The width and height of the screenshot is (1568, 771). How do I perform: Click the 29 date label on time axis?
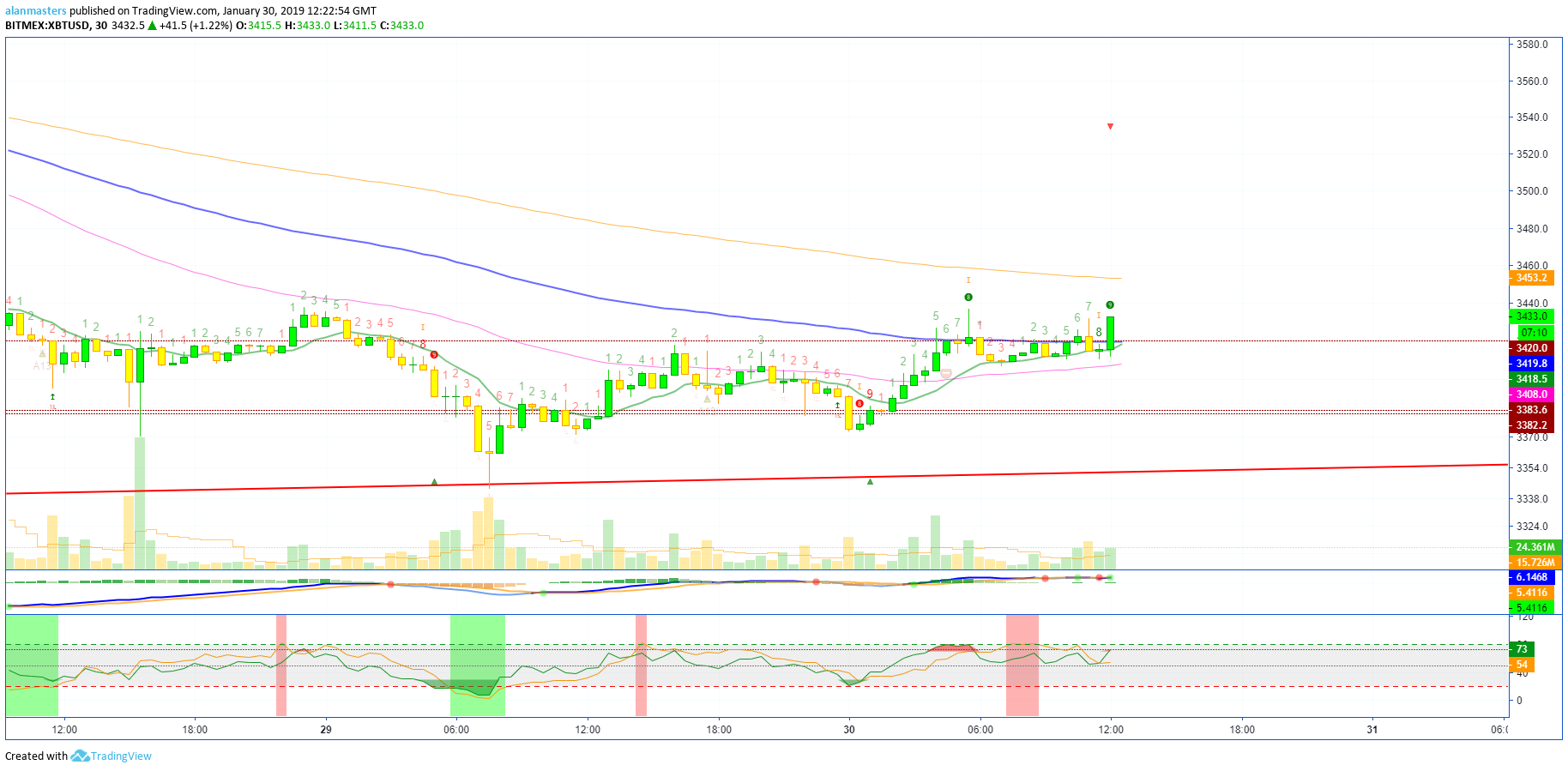pos(326,730)
